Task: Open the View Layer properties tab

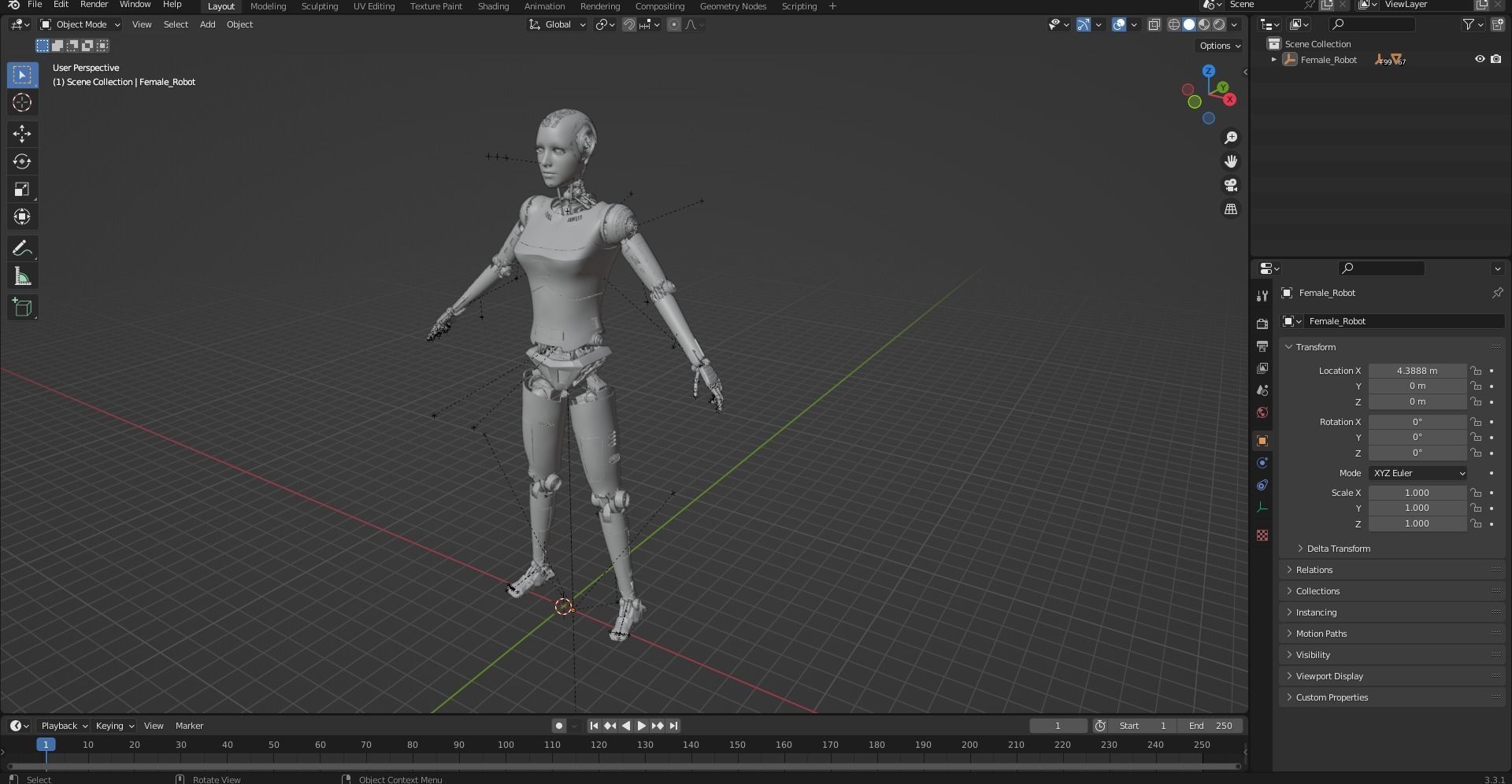Action: [x=1262, y=368]
